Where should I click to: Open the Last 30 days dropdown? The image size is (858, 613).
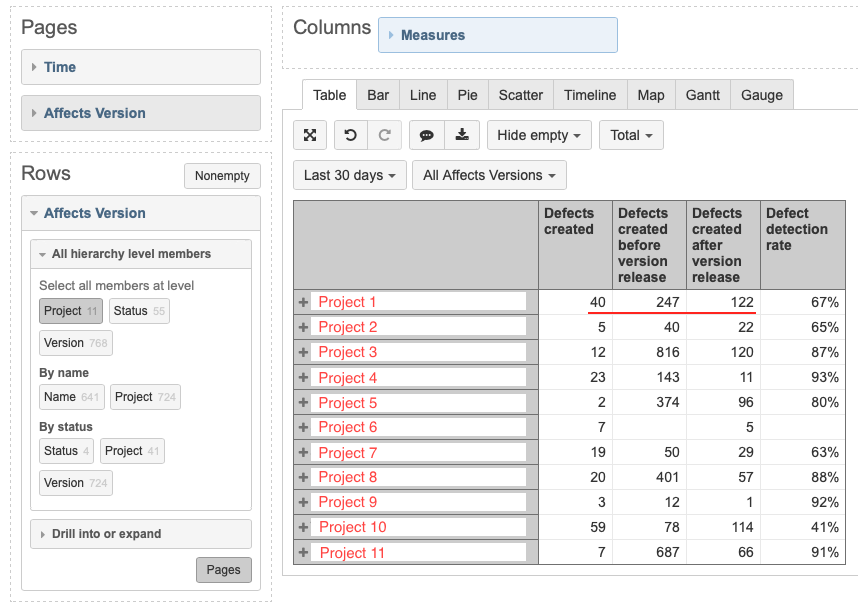[x=350, y=175]
